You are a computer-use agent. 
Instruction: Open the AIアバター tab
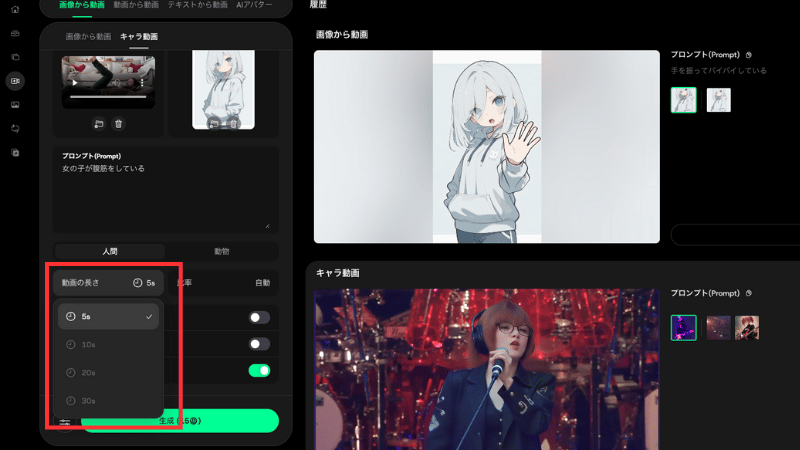254,5
